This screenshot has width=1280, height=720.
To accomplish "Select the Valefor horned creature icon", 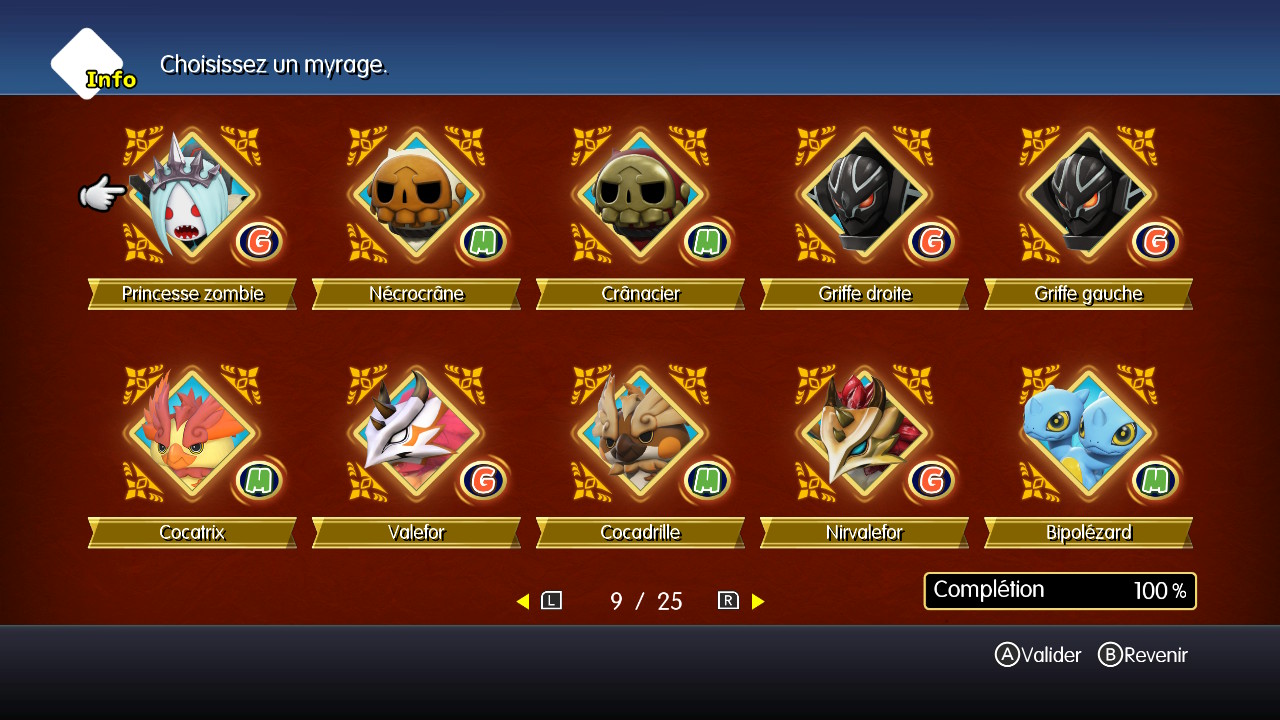I will (x=415, y=433).
